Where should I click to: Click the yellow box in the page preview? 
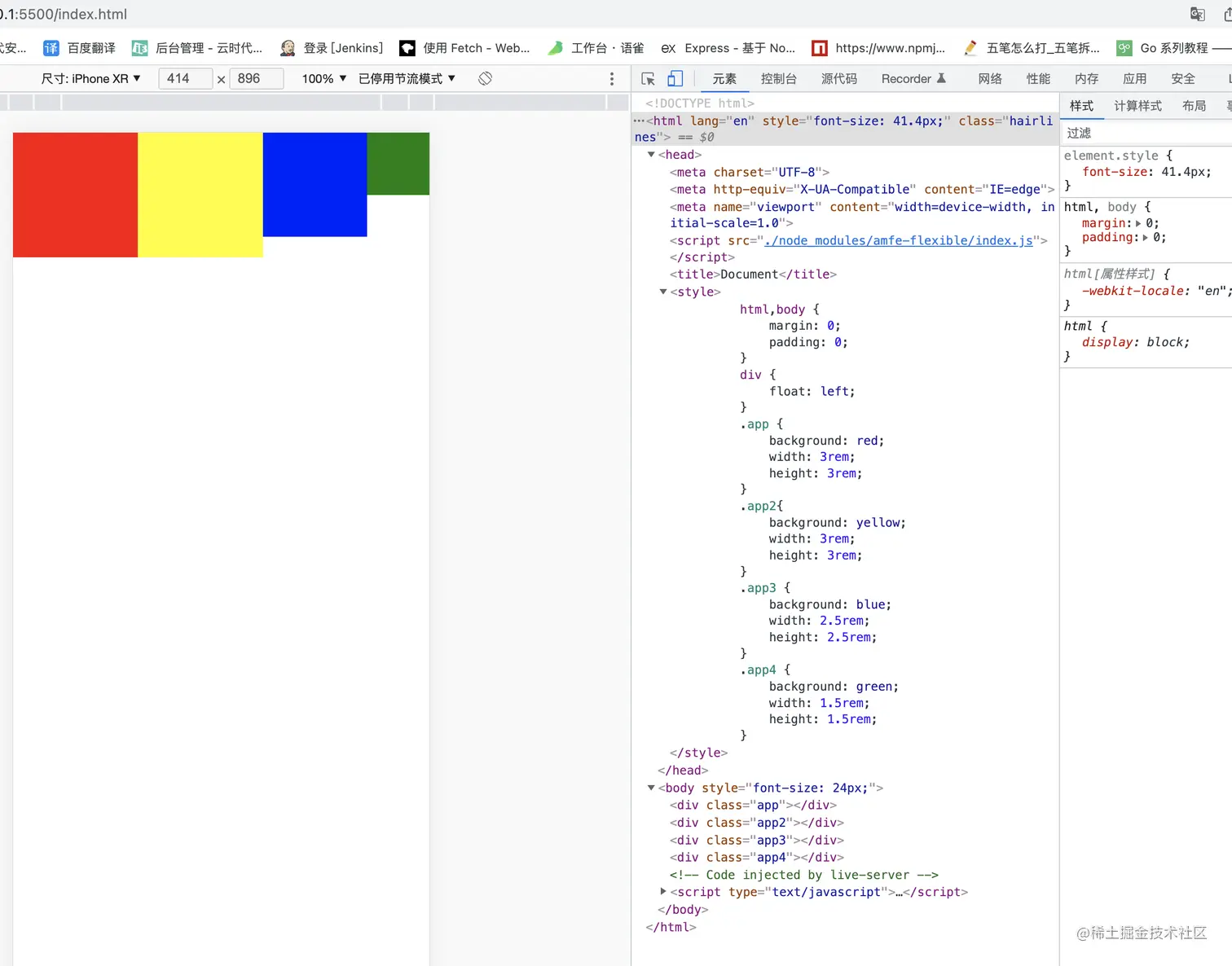[200, 195]
